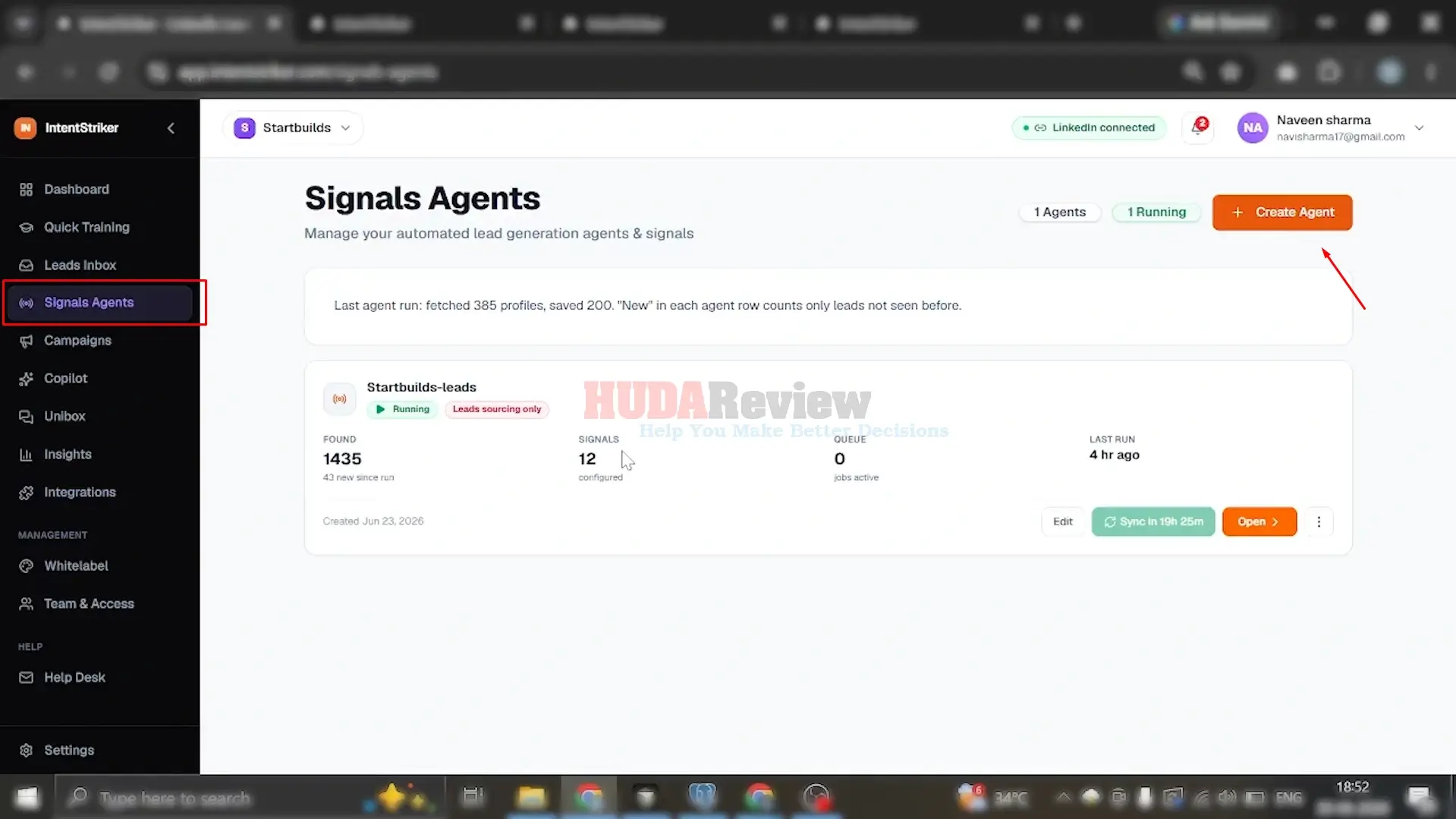Click the LinkedIn connected status badge
This screenshot has width=1456, height=819.
click(1089, 128)
